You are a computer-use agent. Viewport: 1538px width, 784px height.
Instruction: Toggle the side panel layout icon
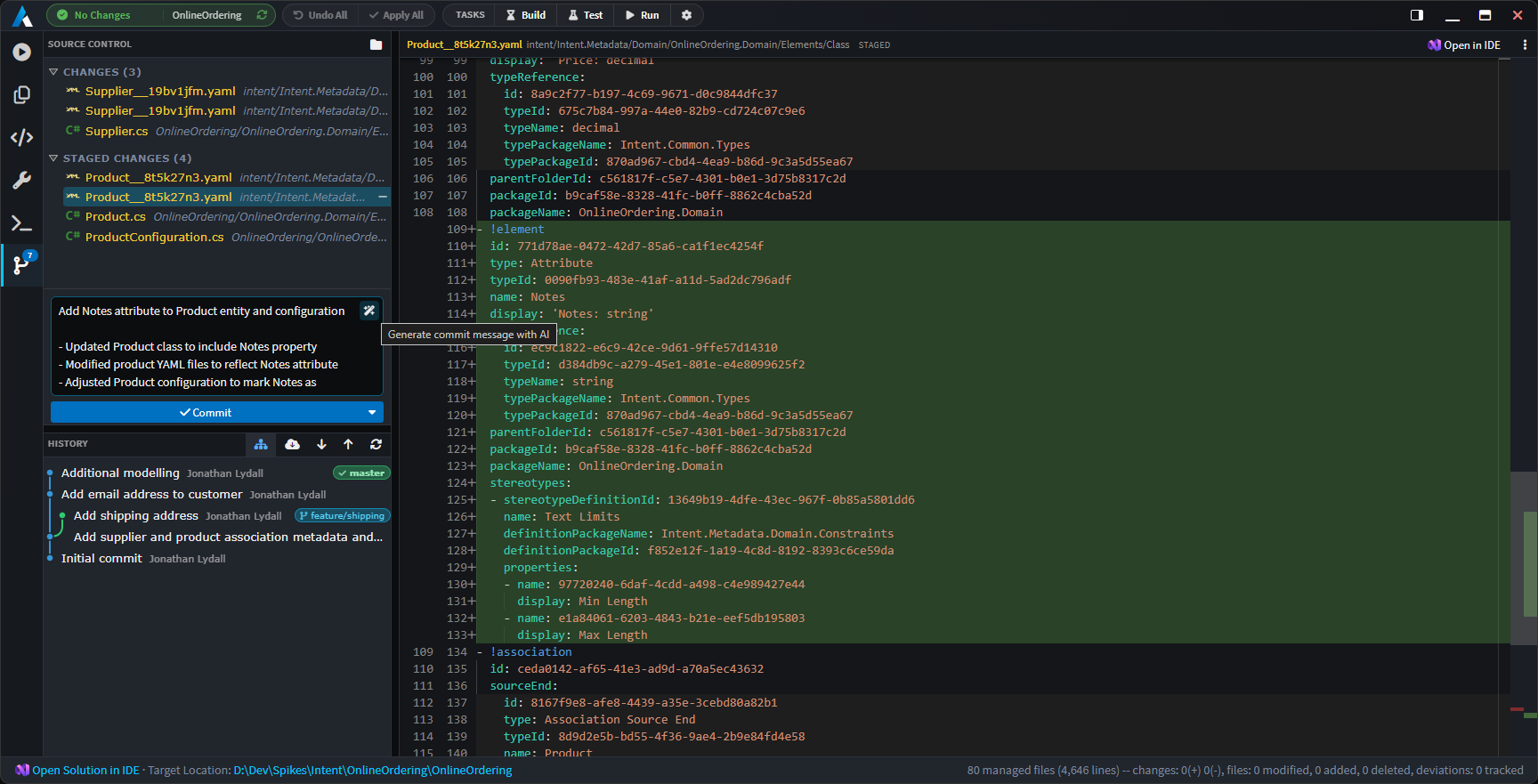1417,15
